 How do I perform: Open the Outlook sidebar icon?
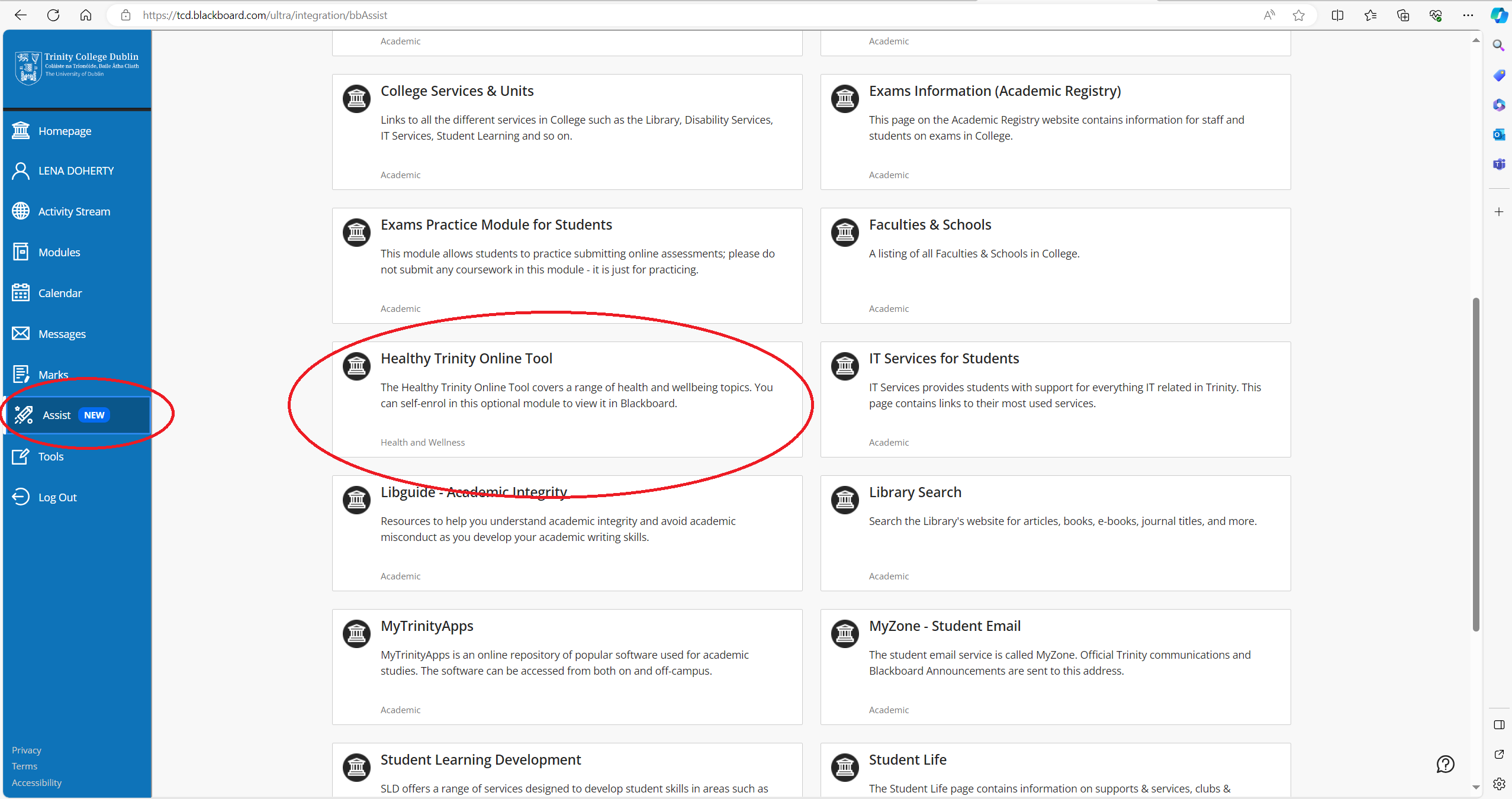[1498, 134]
